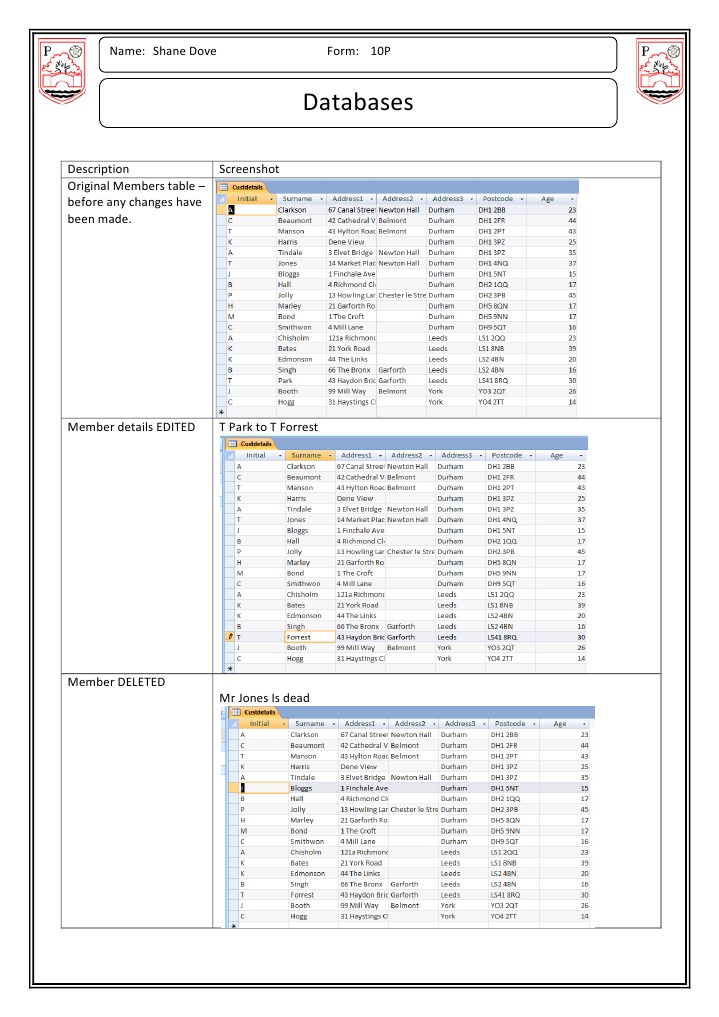Click the select-all corner box in the Original Members table
Viewport: 719px width, 1017px height.
(221, 198)
